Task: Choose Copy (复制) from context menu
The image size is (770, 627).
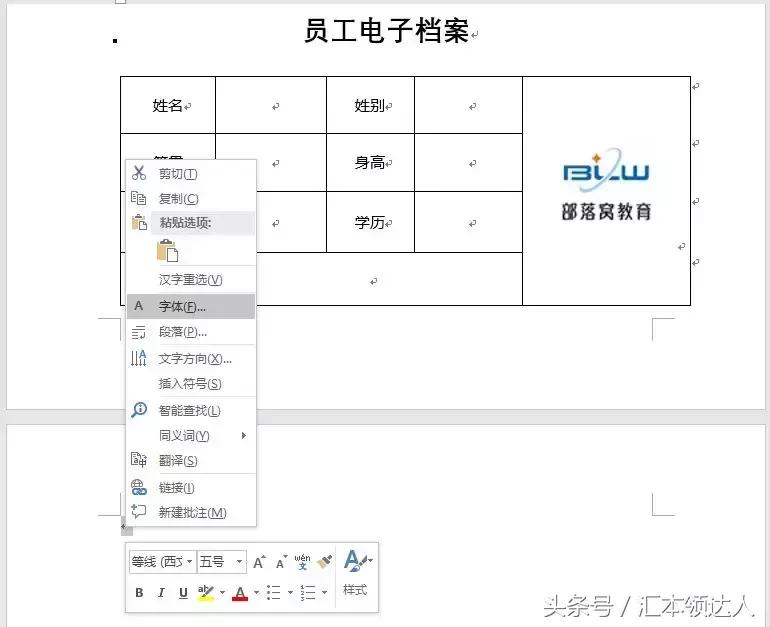Action: click(x=191, y=198)
